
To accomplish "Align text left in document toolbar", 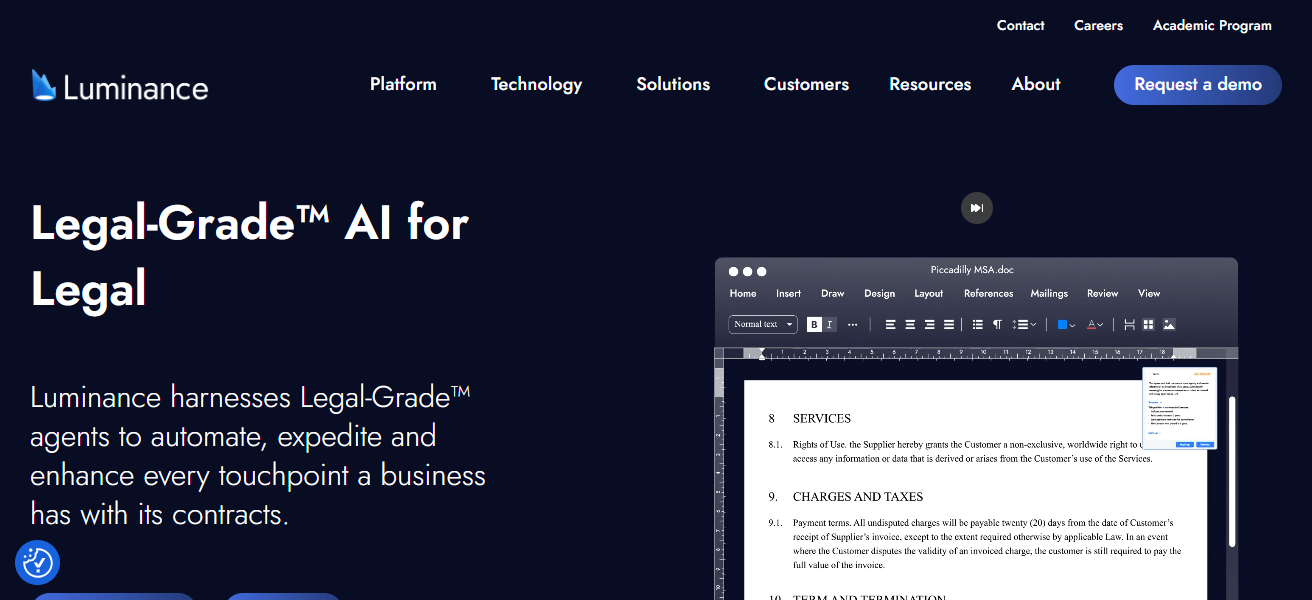I will (891, 324).
